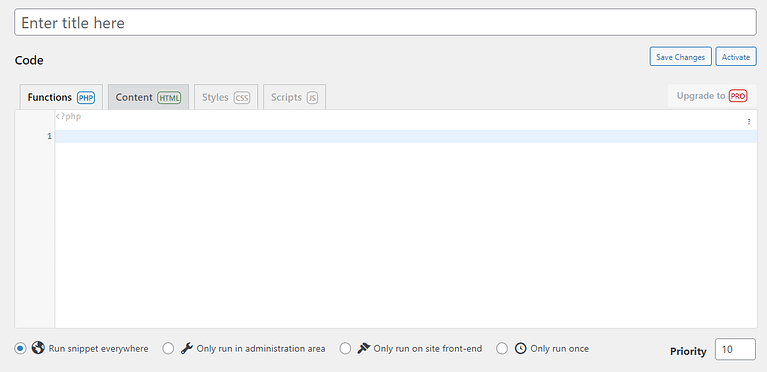Switch to the Functions tab
The height and width of the screenshot is (372, 767).
tap(61, 97)
